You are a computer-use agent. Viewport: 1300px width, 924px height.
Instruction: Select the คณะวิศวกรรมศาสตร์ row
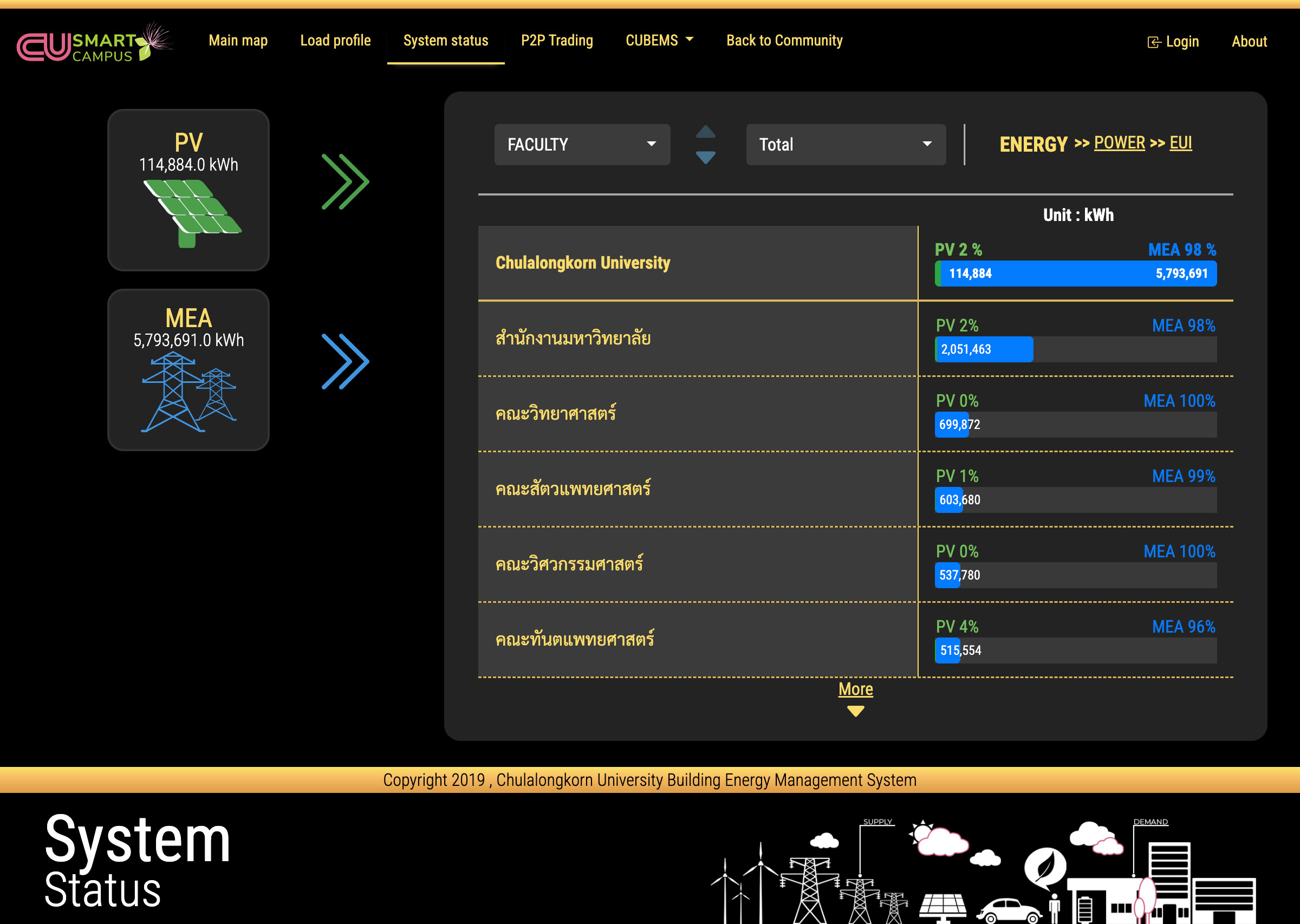click(x=855, y=564)
